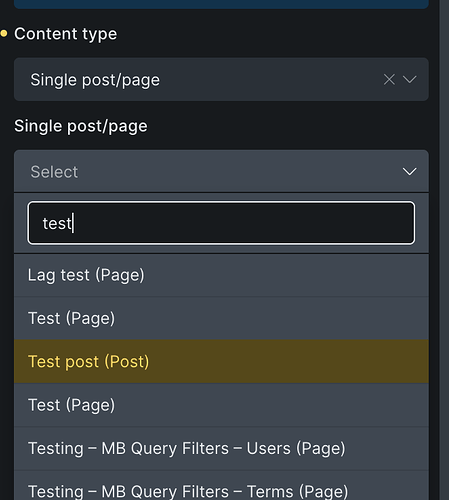Pick the highlighted 'Test post (Post)' option

(x=221, y=362)
